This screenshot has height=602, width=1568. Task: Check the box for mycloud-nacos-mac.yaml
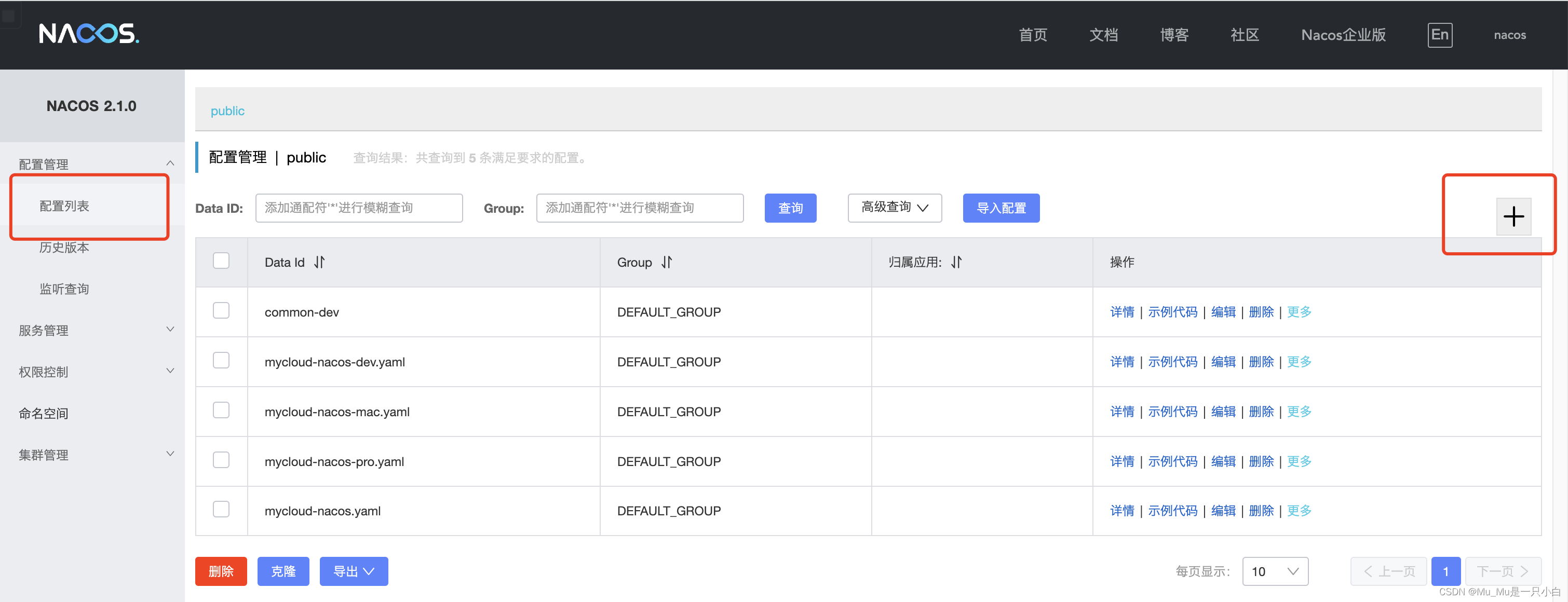point(221,411)
